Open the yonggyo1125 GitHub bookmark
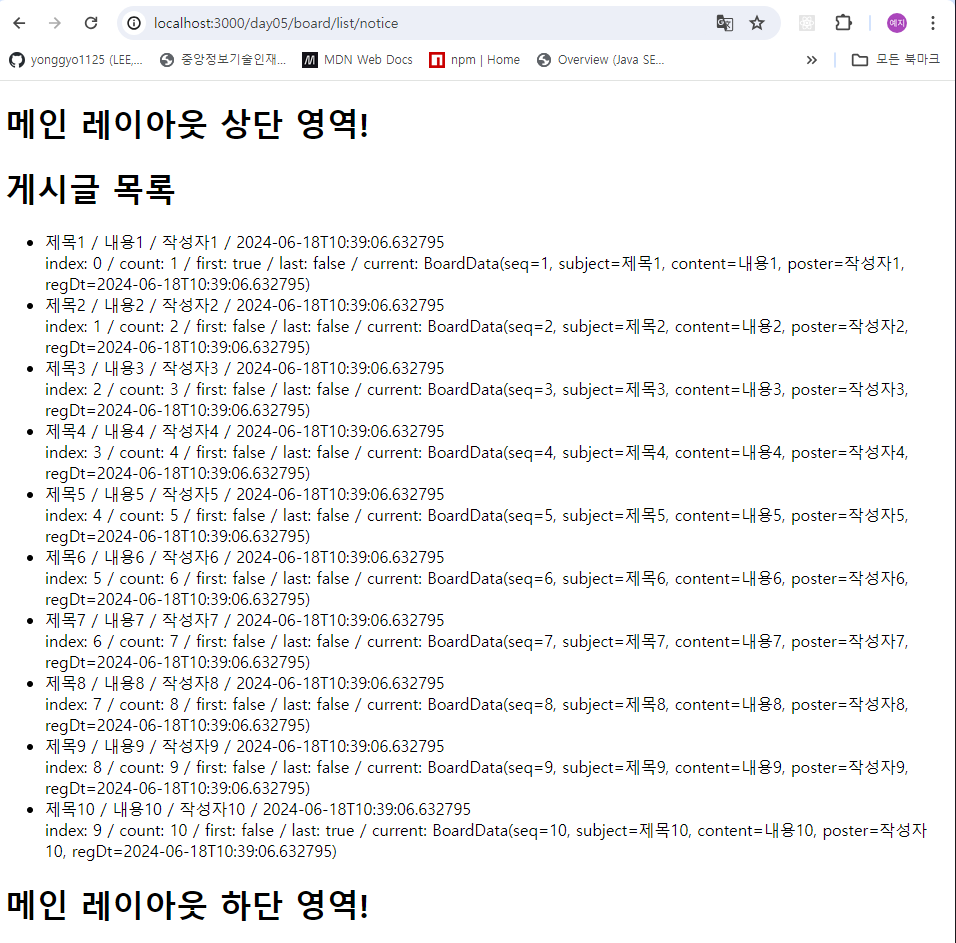The image size is (956, 943). tap(77, 60)
